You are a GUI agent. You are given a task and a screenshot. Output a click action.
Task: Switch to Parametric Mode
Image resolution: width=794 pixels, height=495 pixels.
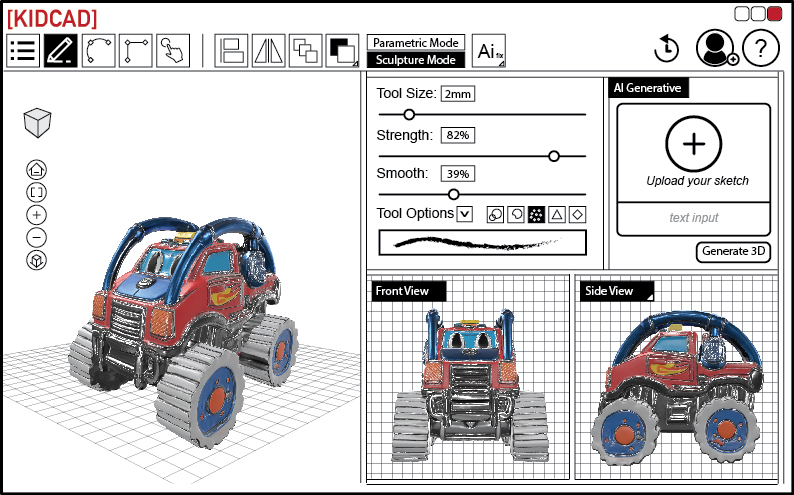point(416,43)
